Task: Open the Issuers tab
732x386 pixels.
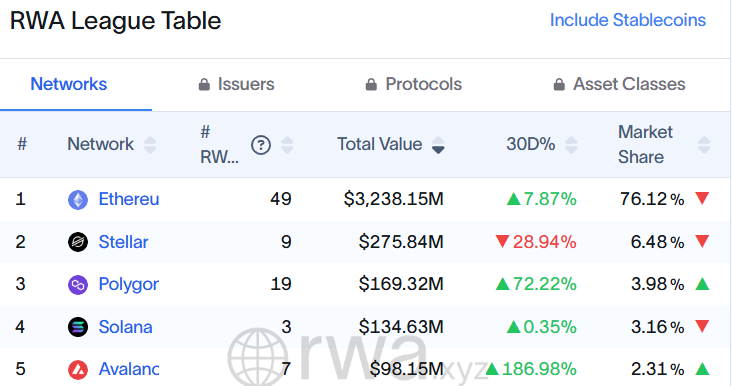Action: coord(236,84)
